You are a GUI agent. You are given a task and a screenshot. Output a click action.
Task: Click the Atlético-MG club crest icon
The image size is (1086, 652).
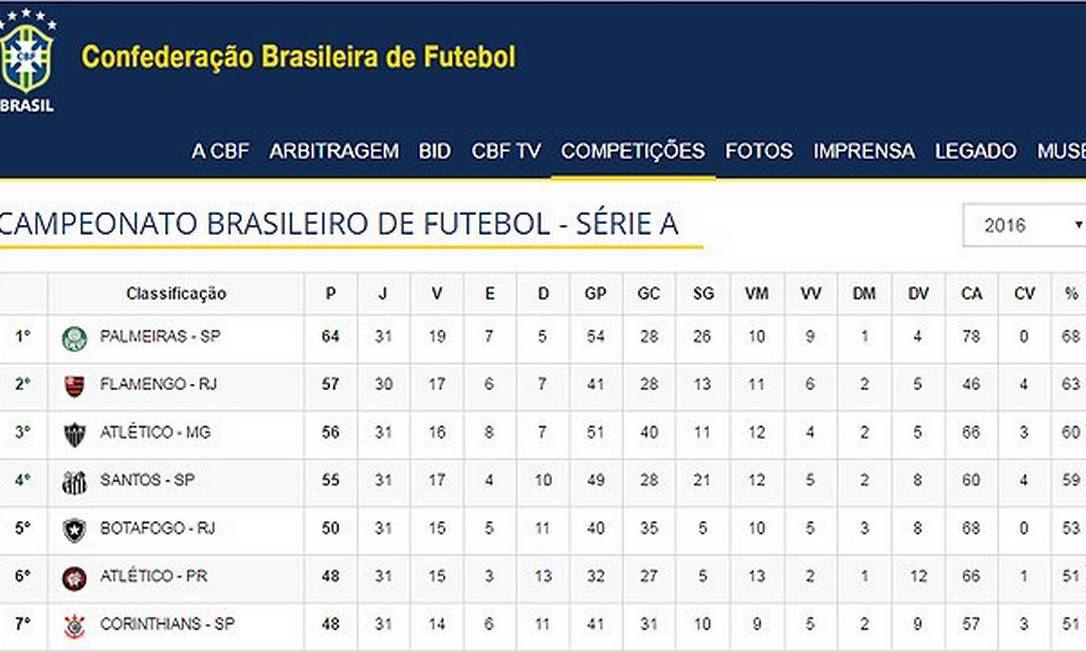(x=74, y=433)
